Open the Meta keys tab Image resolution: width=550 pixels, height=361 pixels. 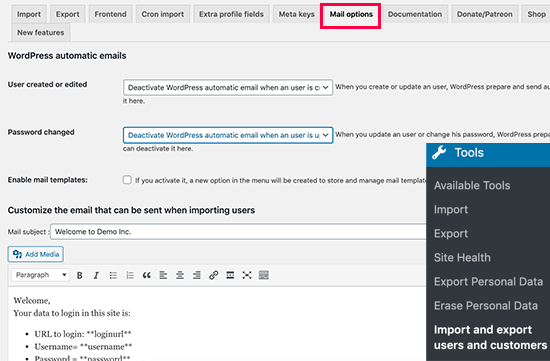[x=296, y=14]
